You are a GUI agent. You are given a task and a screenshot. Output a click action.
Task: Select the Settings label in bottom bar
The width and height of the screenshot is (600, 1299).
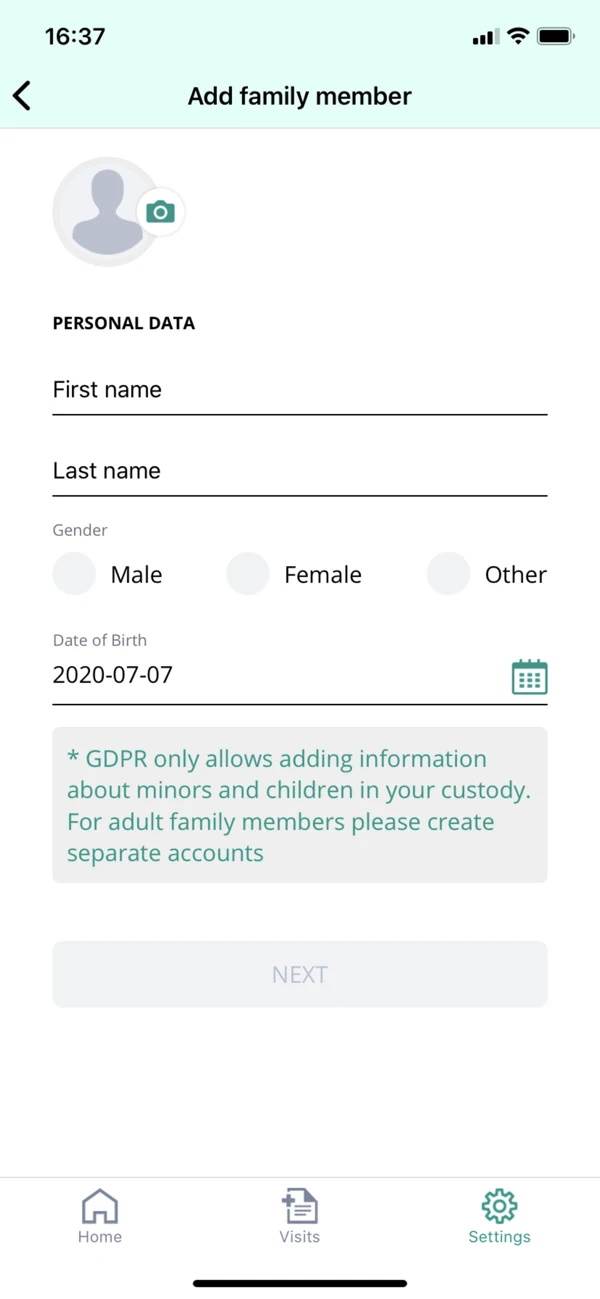[499, 1236]
